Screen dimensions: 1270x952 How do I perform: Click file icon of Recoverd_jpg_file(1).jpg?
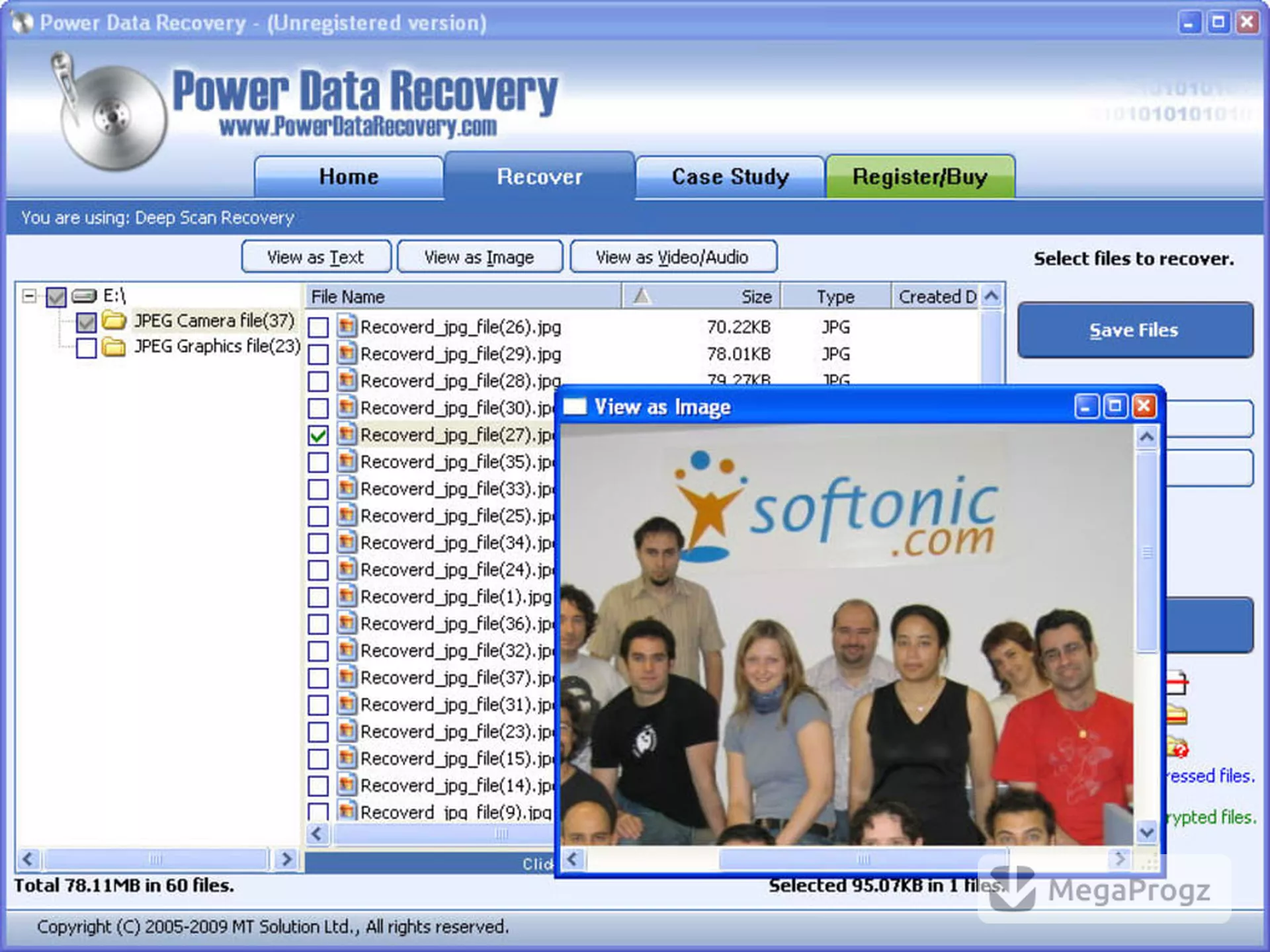pyautogui.click(x=347, y=596)
